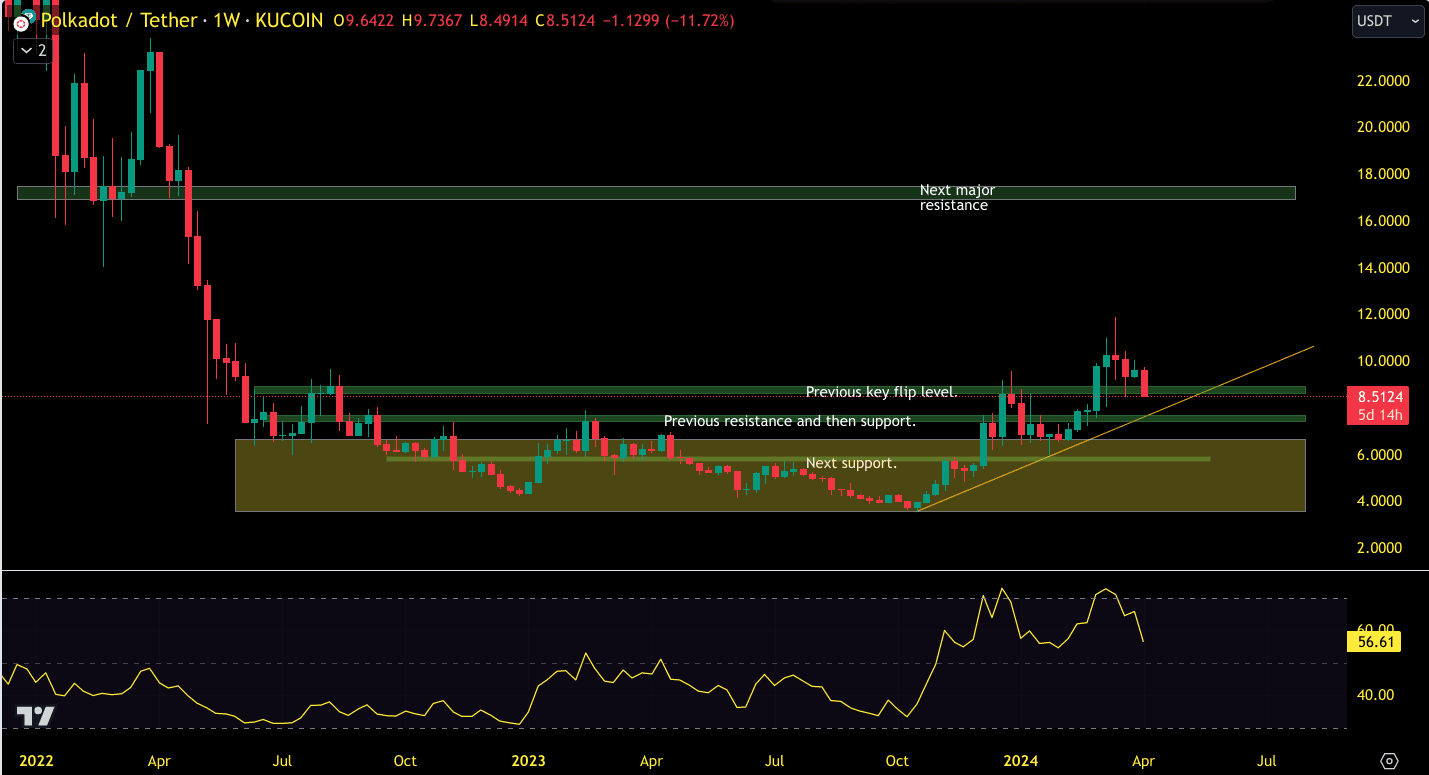Image resolution: width=1429 pixels, height=775 pixels.
Task: Click the 2023 label on time axis
Action: 529,761
